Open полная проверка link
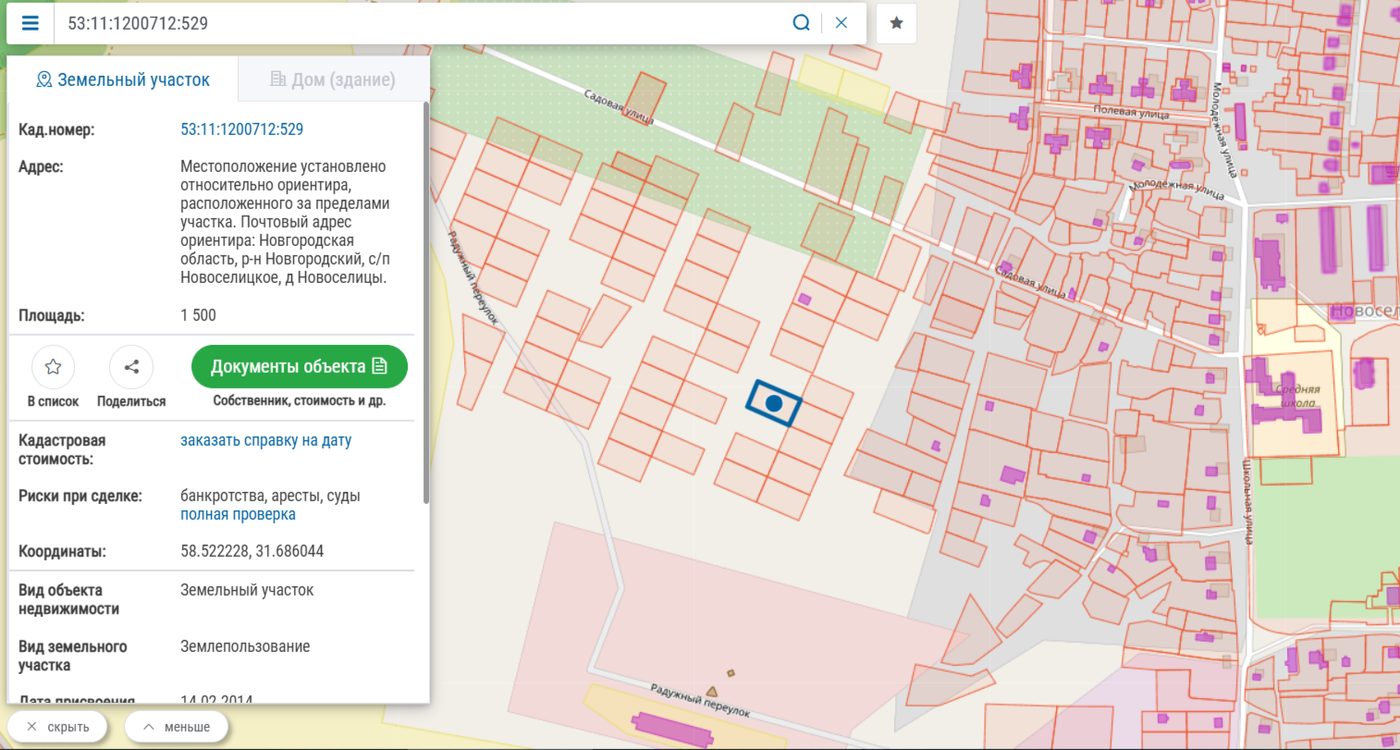The height and width of the screenshot is (750, 1400). pos(238,514)
